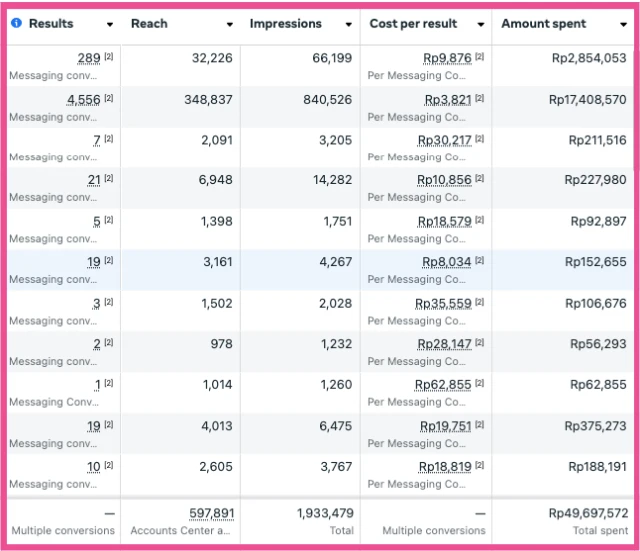
Task: Expand the Cost per result dropdown arrow
Action: (x=480, y=24)
